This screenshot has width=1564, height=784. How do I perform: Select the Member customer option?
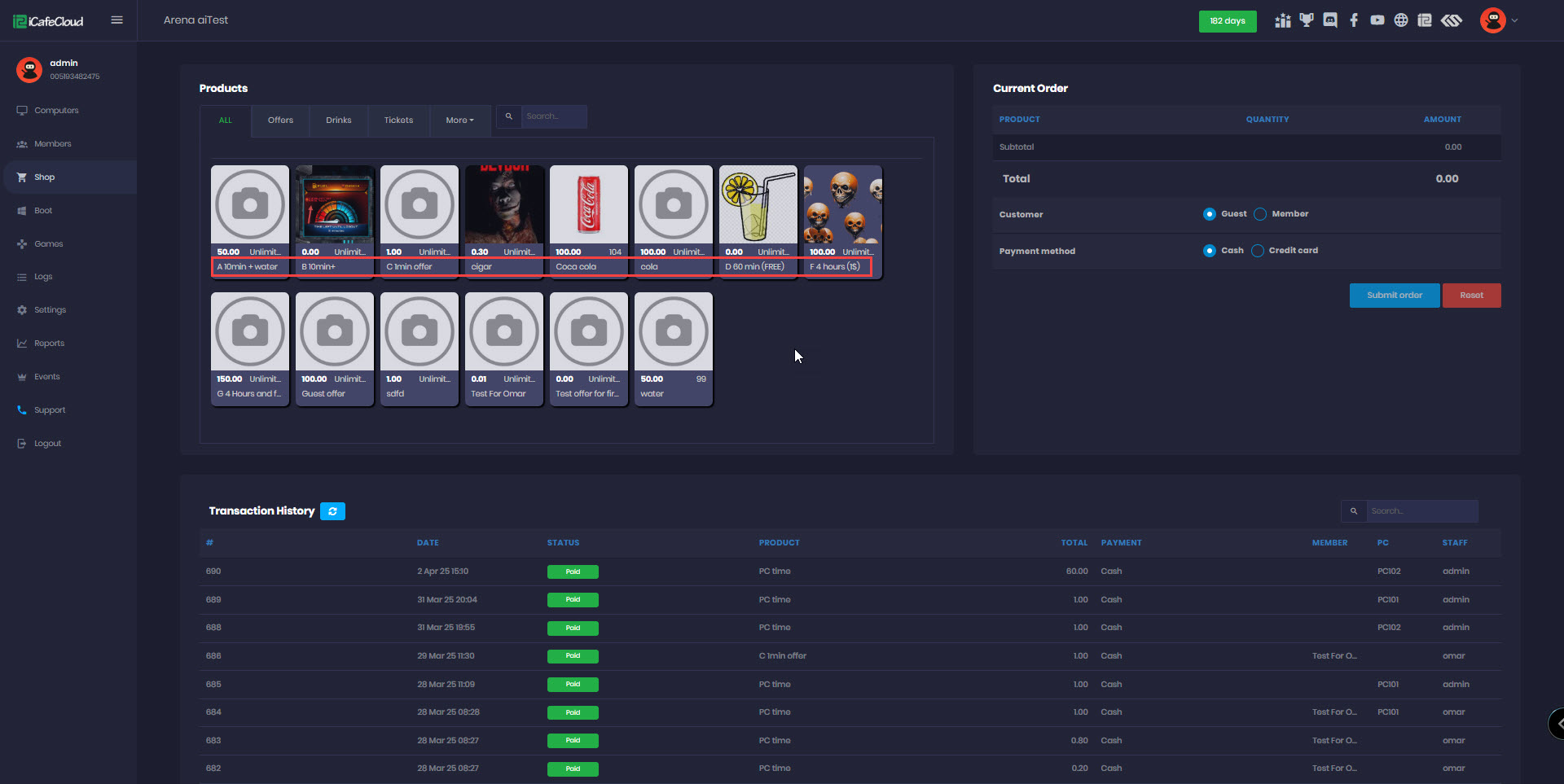(1260, 214)
